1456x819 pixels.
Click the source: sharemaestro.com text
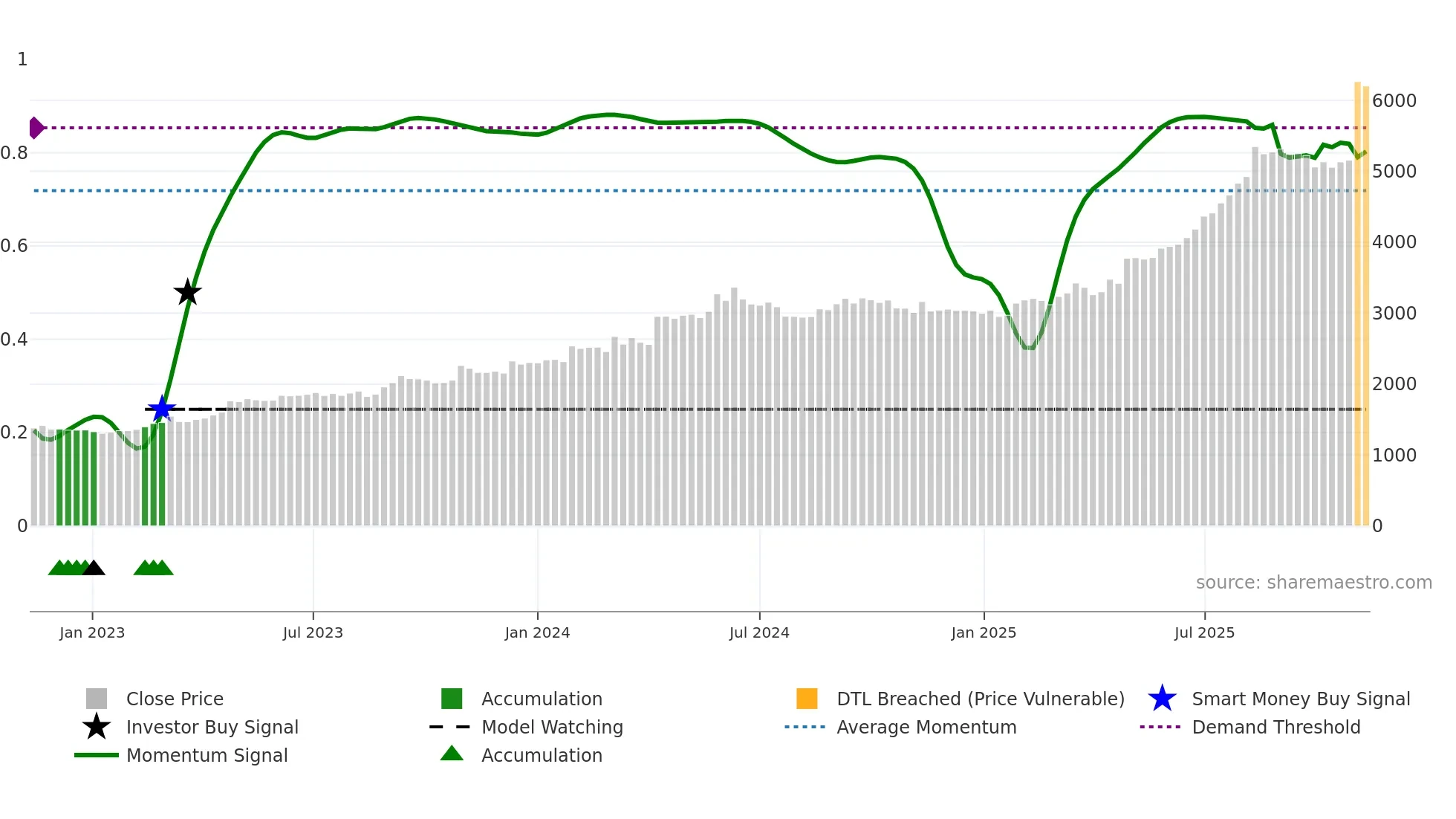(1313, 582)
